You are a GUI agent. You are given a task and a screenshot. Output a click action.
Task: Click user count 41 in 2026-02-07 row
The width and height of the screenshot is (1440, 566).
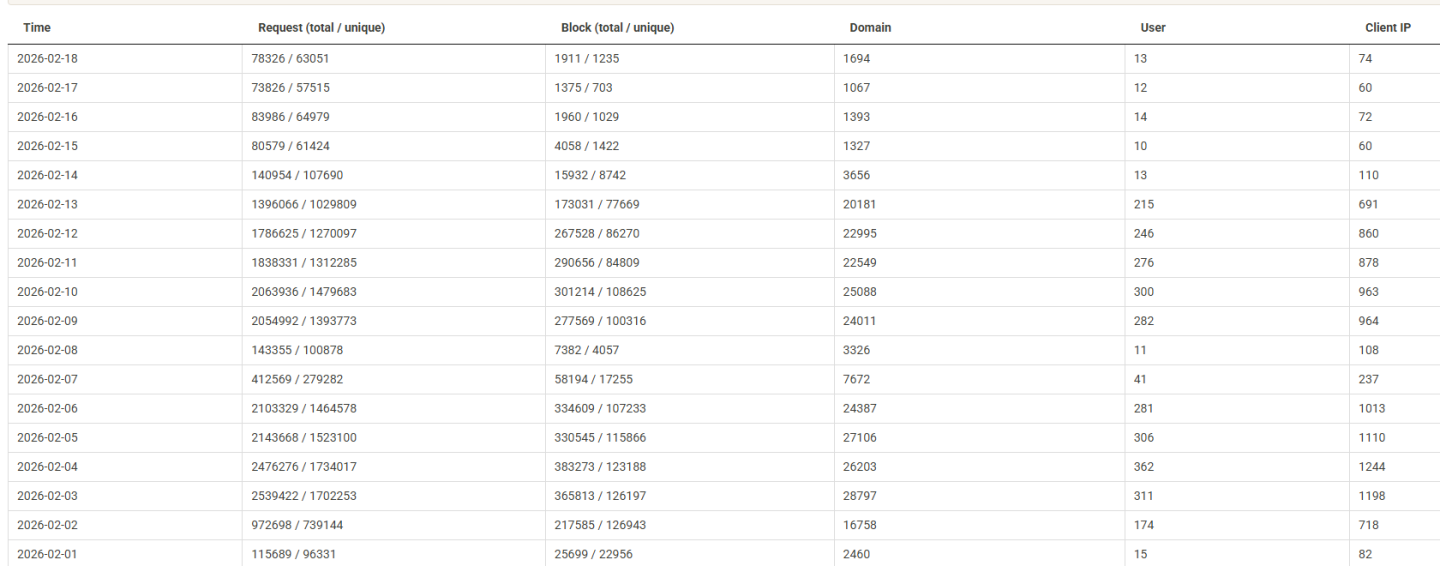pos(1140,379)
